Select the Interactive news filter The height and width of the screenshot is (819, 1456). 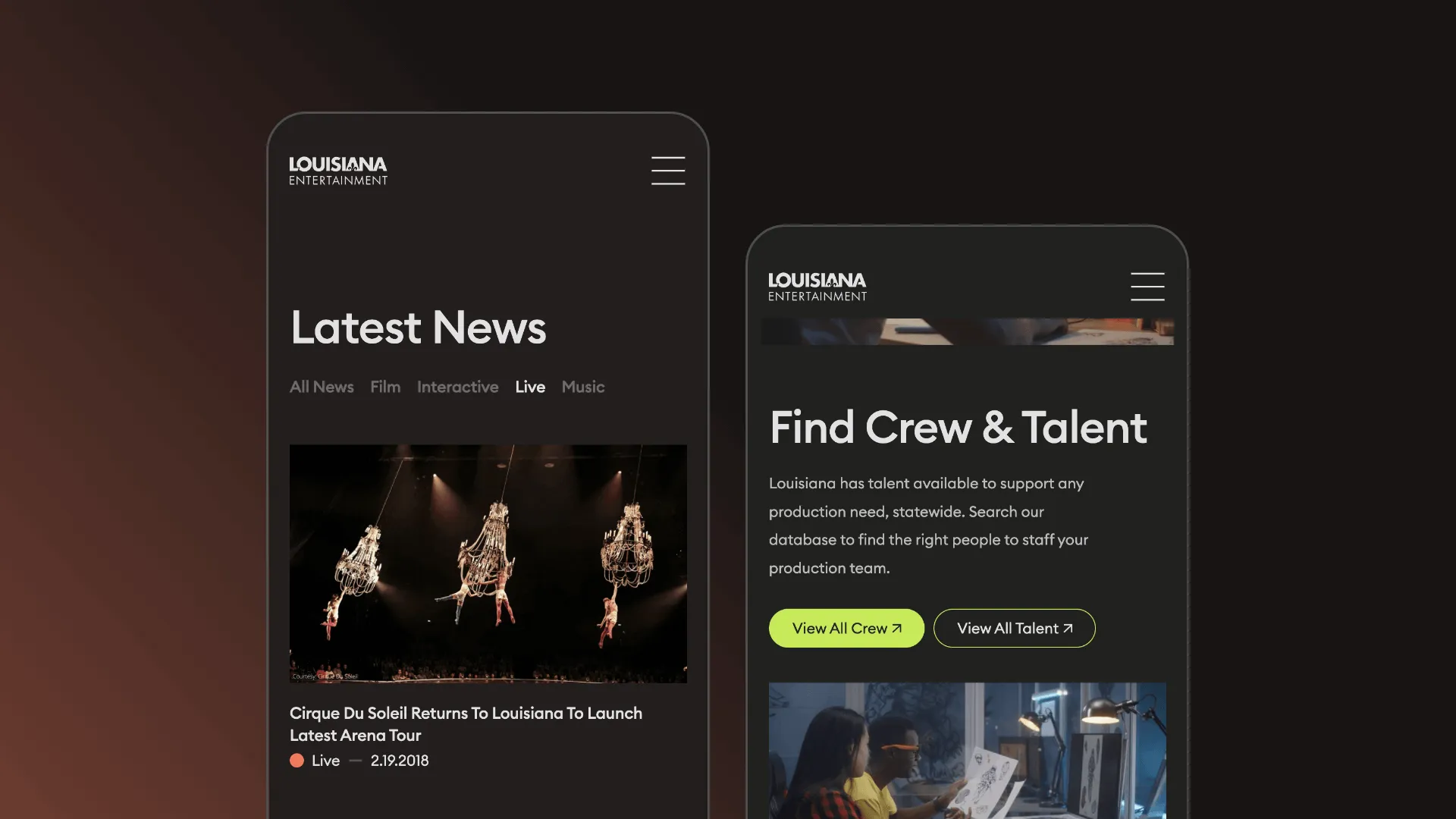[x=457, y=387]
